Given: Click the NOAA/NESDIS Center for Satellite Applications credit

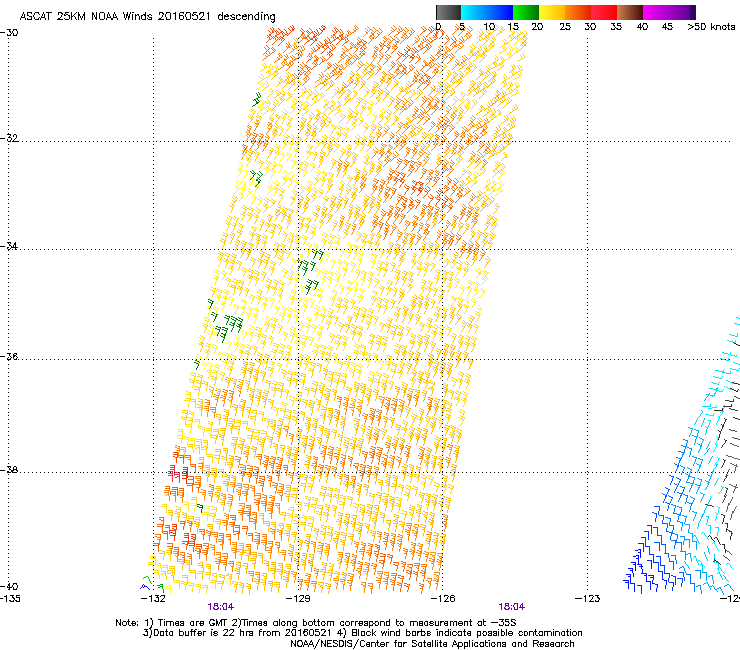Looking at the screenshot, I should coord(432,644).
